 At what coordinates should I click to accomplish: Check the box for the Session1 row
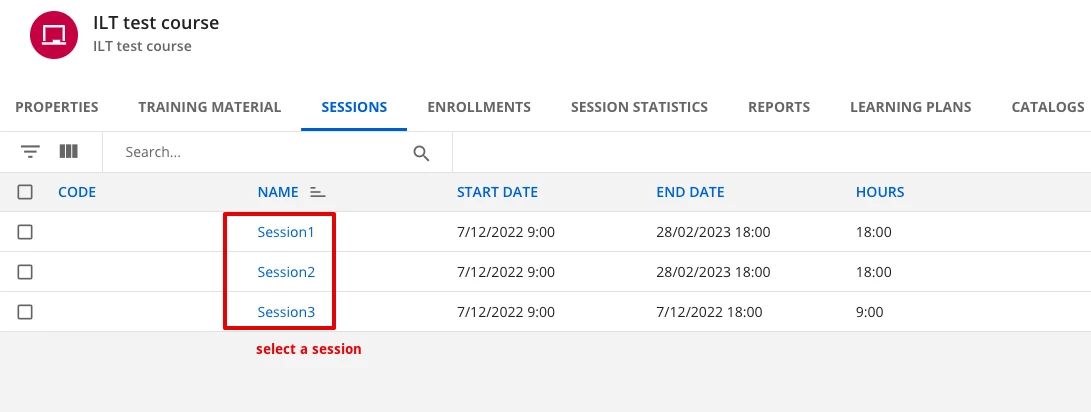(x=25, y=232)
